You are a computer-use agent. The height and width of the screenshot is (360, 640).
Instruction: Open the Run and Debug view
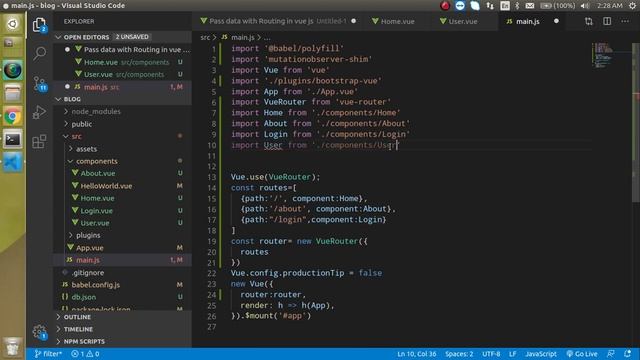40,112
